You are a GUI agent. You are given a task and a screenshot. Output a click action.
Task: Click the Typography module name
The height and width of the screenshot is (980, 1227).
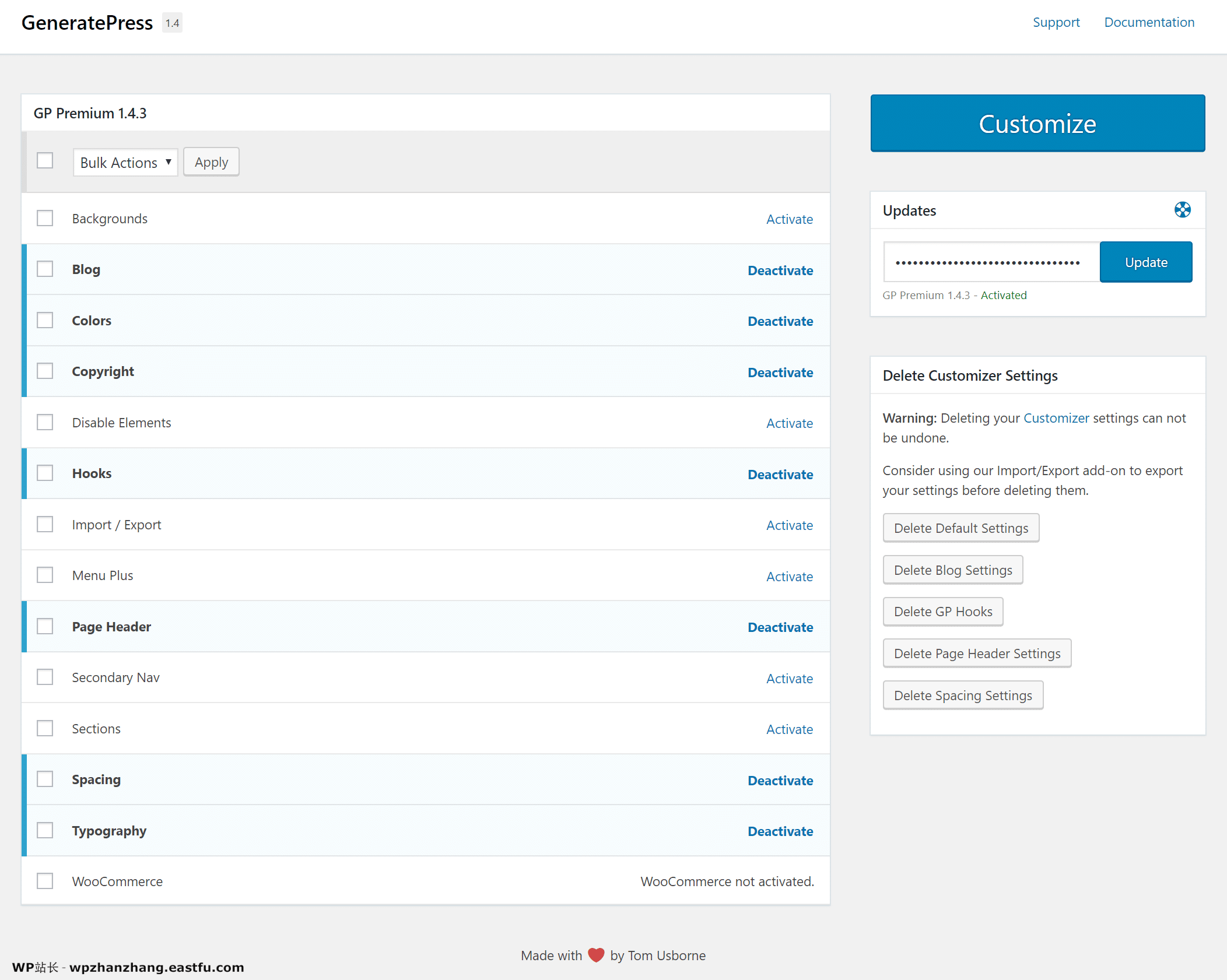point(109,831)
